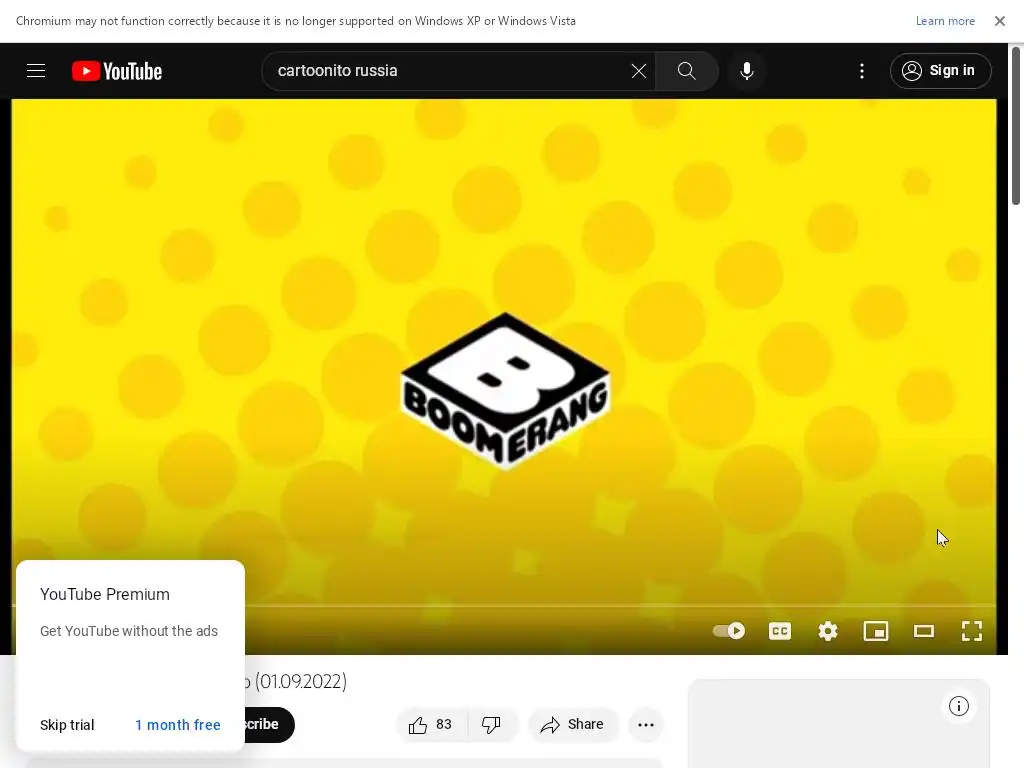Click the Subscribe button

[269, 724]
